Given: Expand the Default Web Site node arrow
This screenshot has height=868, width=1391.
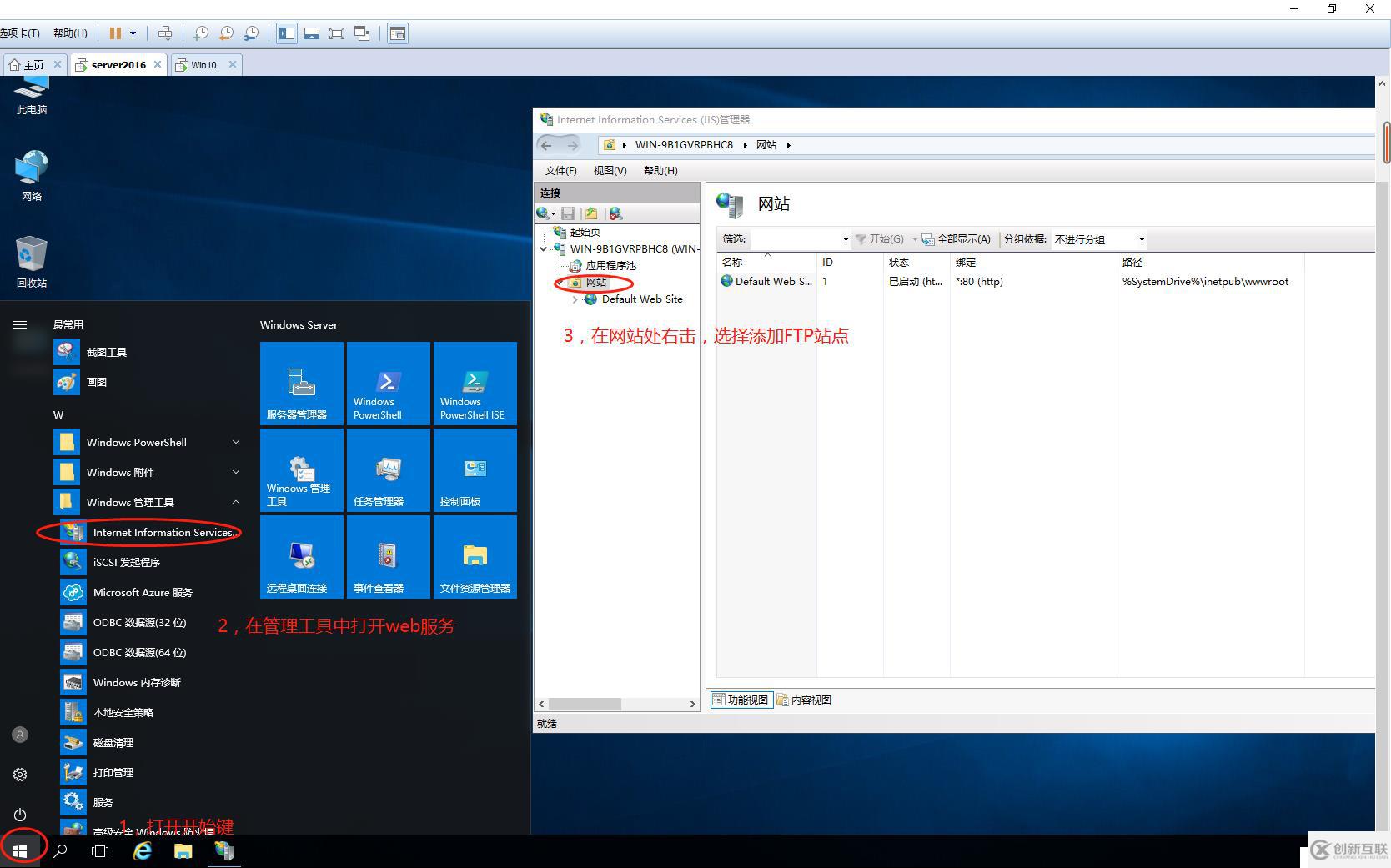Looking at the screenshot, I should click(x=575, y=299).
